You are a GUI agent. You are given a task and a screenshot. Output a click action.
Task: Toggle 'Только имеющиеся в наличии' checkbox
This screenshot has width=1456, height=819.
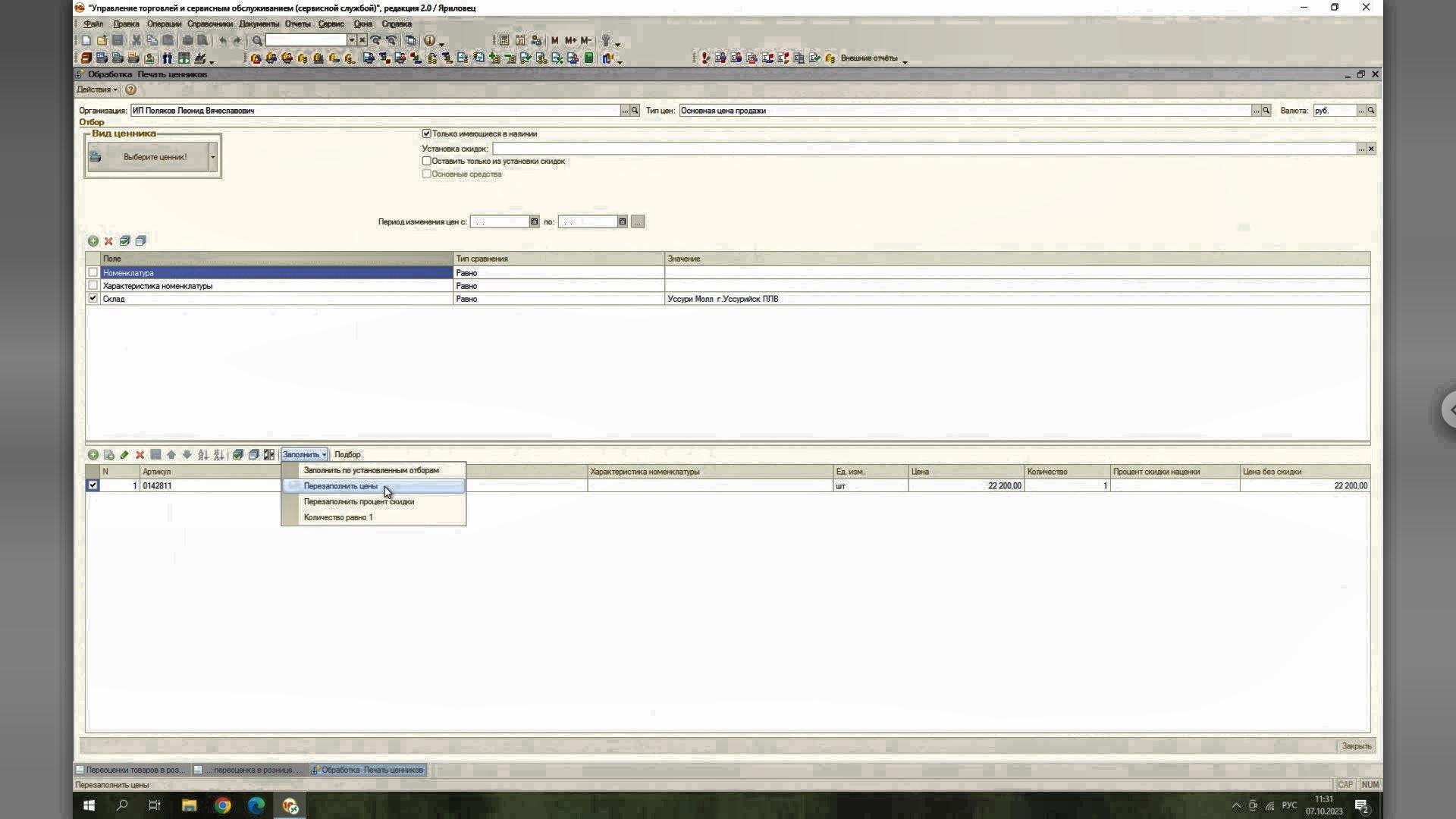tap(426, 133)
